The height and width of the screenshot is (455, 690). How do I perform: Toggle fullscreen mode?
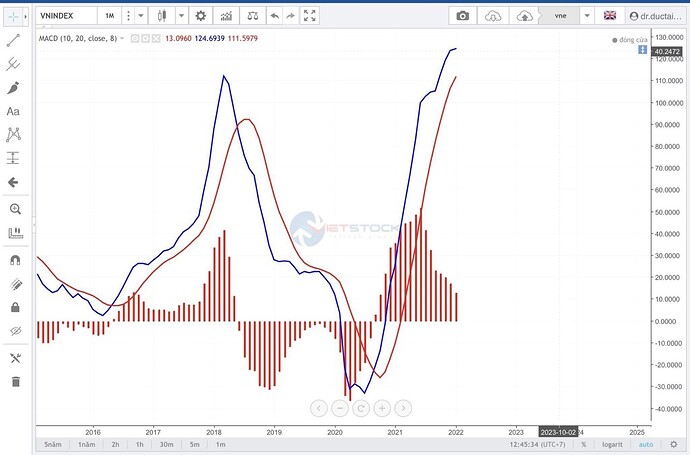pos(310,16)
